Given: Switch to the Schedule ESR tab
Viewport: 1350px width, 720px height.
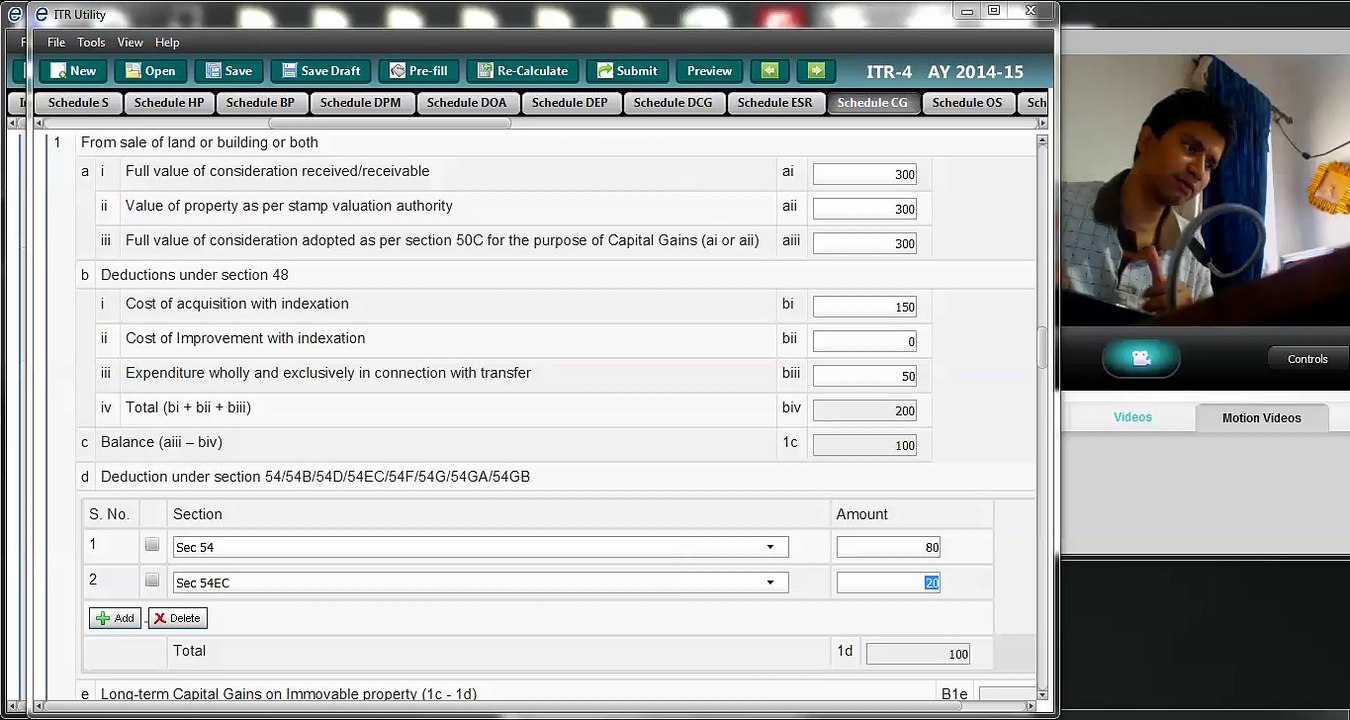Looking at the screenshot, I should [775, 102].
